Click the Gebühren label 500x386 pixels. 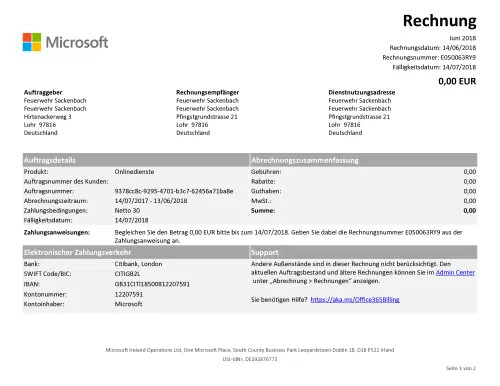tap(266, 172)
